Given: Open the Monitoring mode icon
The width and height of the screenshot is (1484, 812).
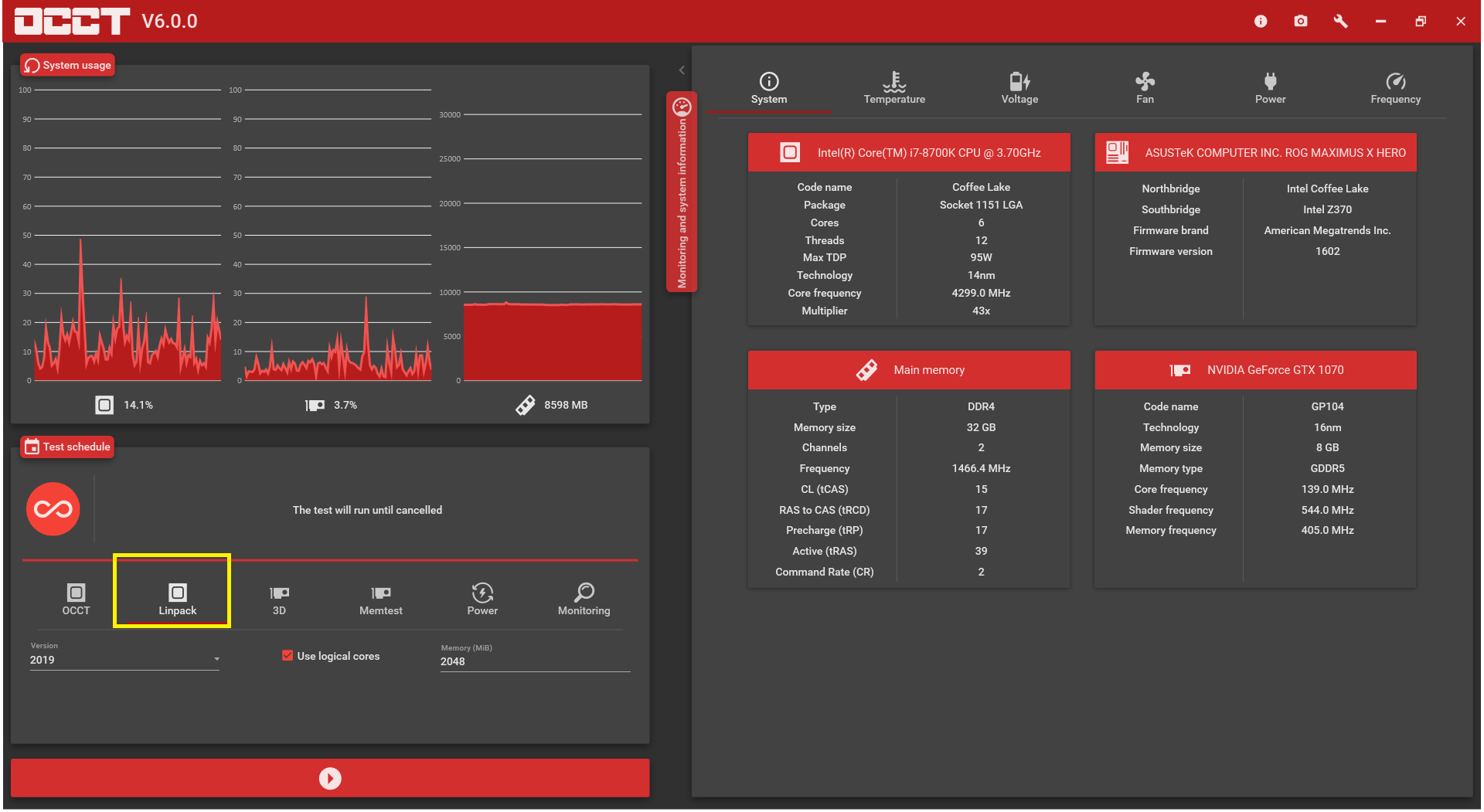Looking at the screenshot, I should coord(584,593).
